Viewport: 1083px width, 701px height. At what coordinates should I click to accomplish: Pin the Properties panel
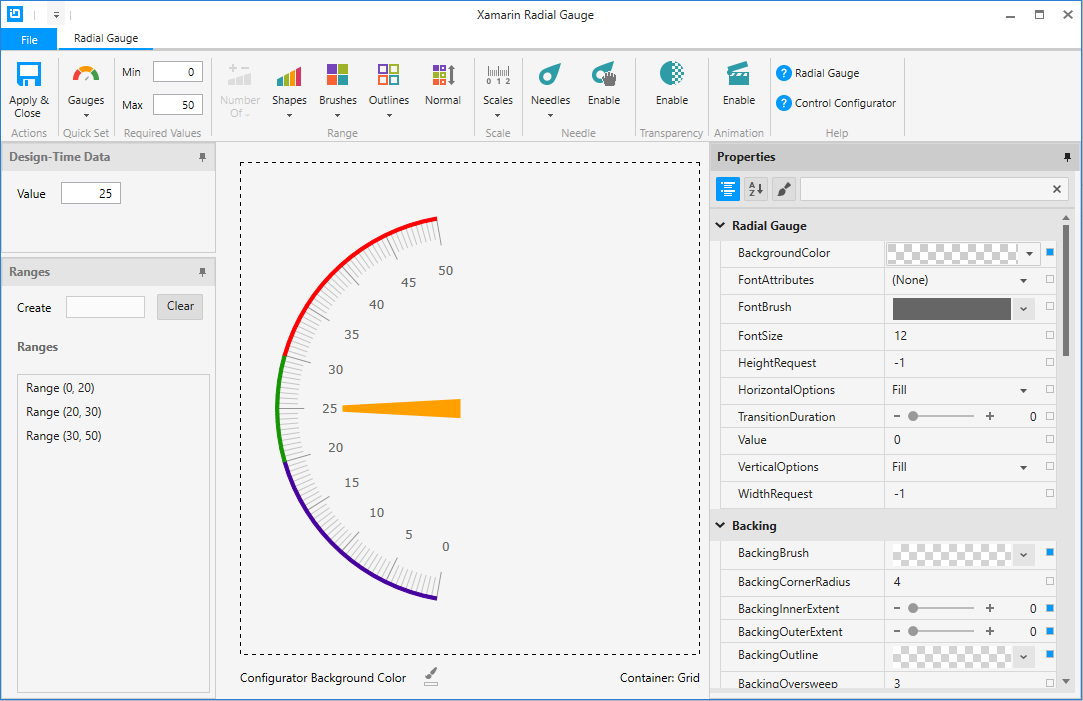[x=1067, y=157]
